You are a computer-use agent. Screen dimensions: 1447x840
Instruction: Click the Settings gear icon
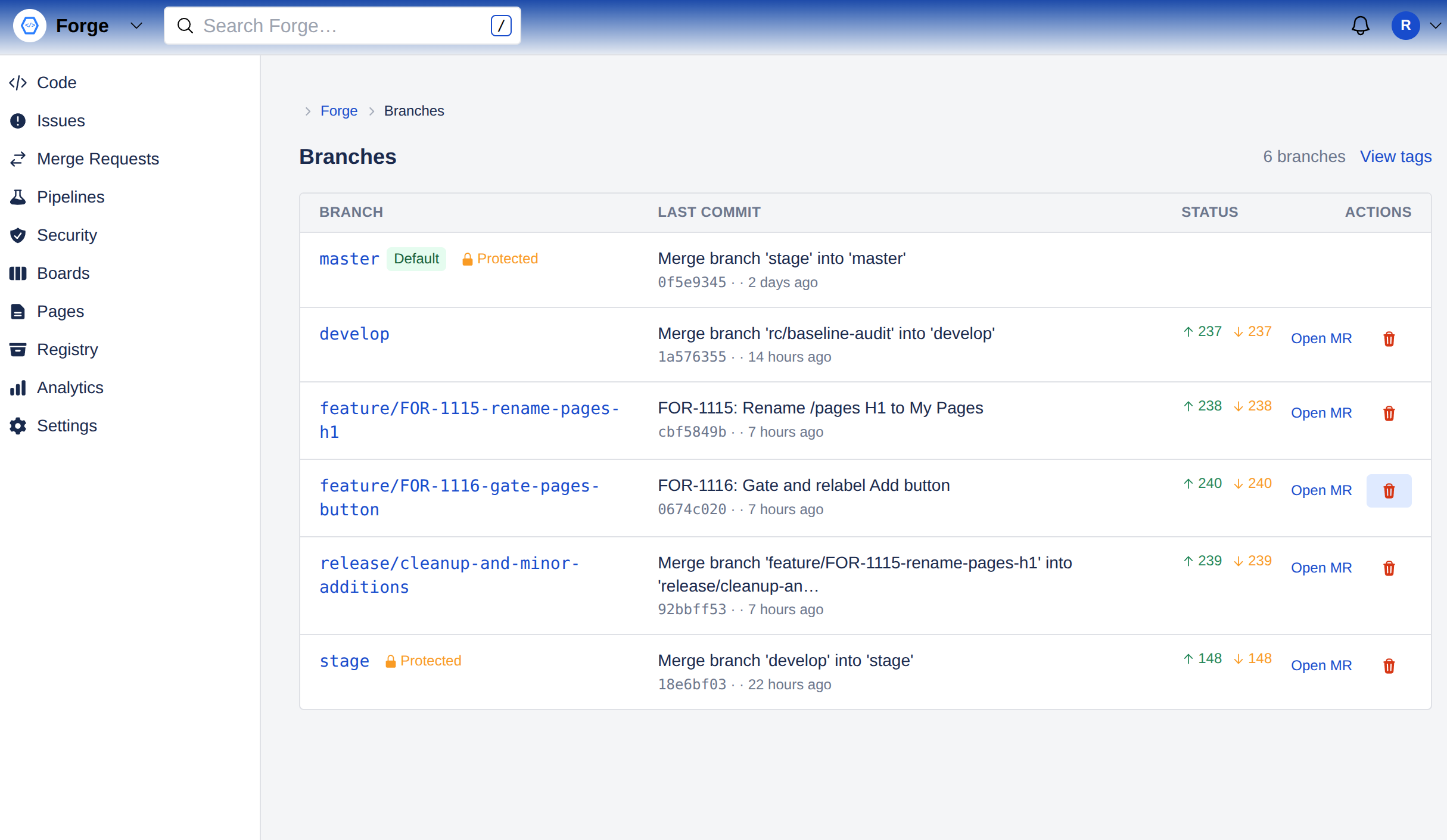pyautogui.click(x=18, y=426)
